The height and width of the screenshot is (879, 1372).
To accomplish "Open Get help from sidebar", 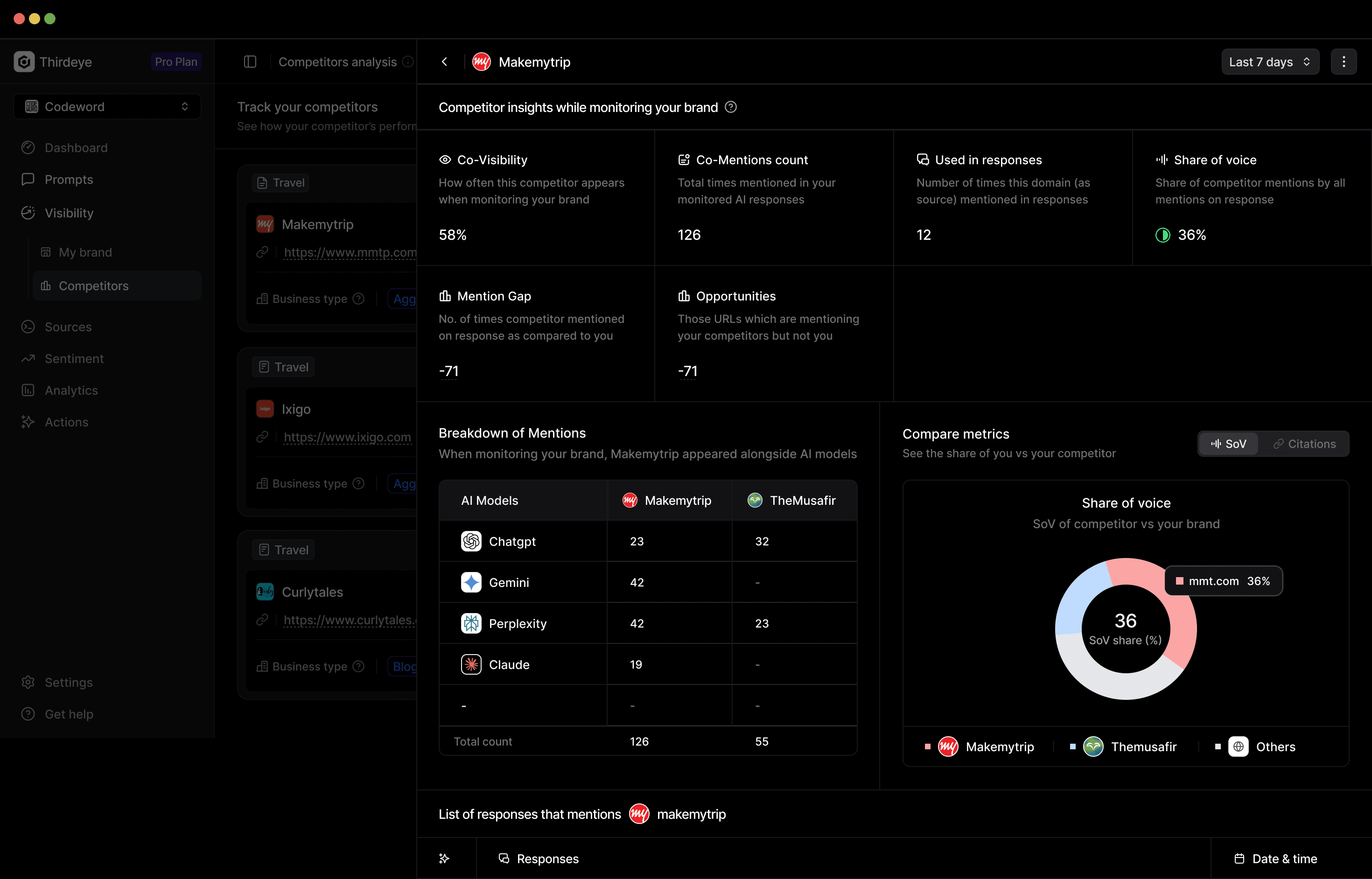I will pyautogui.click(x=69, y=714).
